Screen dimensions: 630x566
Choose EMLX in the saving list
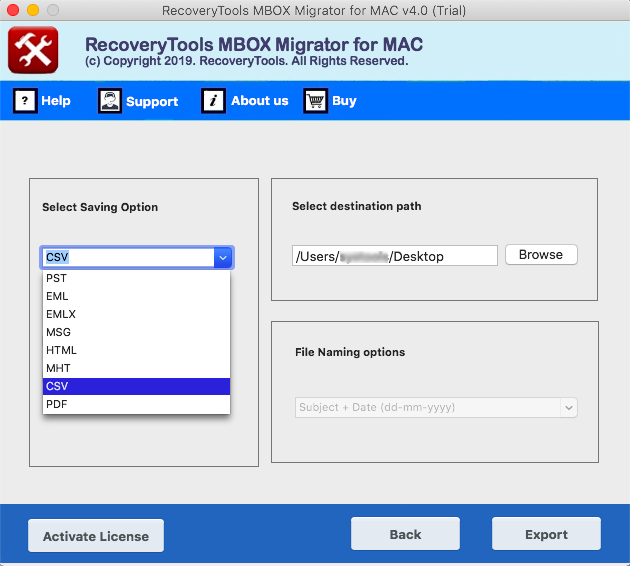(136, 314)
